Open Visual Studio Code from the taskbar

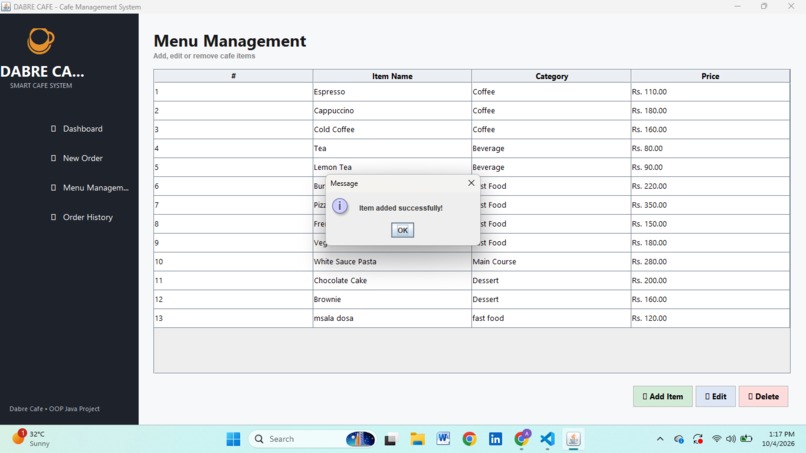(x=547, y=439)
